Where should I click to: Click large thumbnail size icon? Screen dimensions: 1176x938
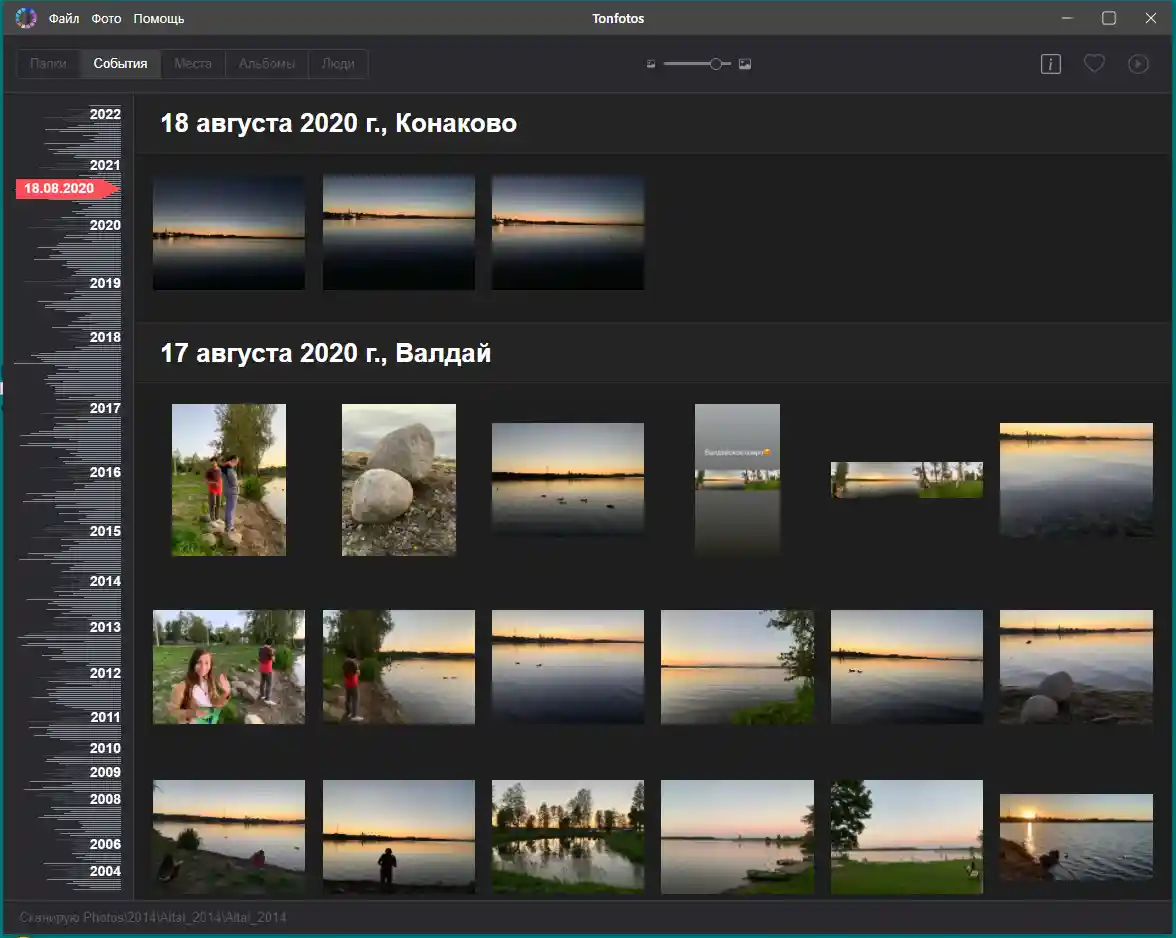(x=745, y=64)
